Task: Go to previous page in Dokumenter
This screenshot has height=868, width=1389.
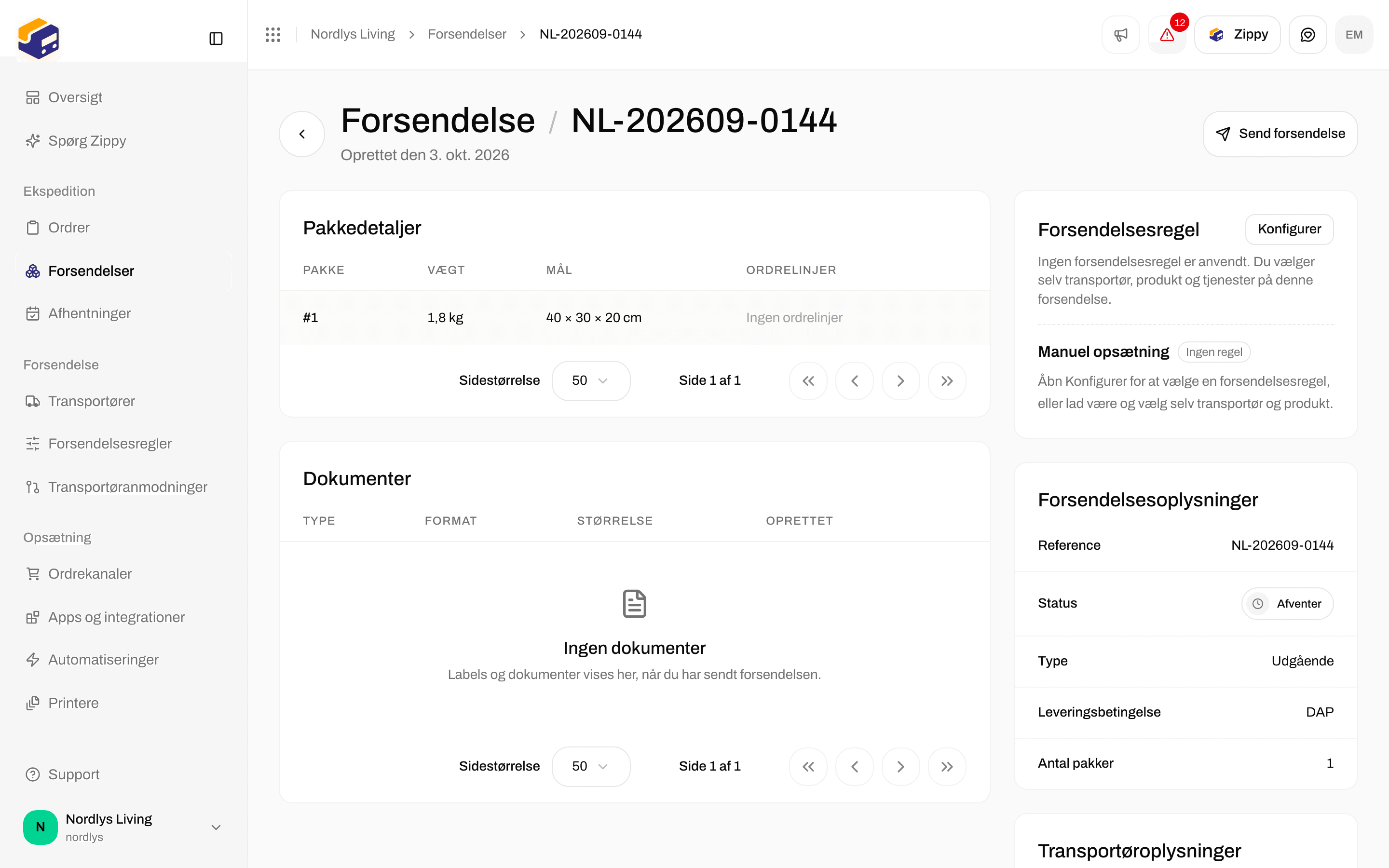Action: 855,766
